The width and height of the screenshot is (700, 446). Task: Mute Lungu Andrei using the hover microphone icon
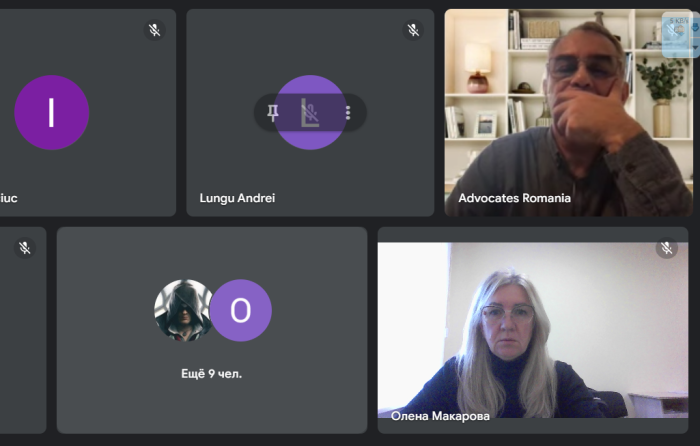pos(310,113)
